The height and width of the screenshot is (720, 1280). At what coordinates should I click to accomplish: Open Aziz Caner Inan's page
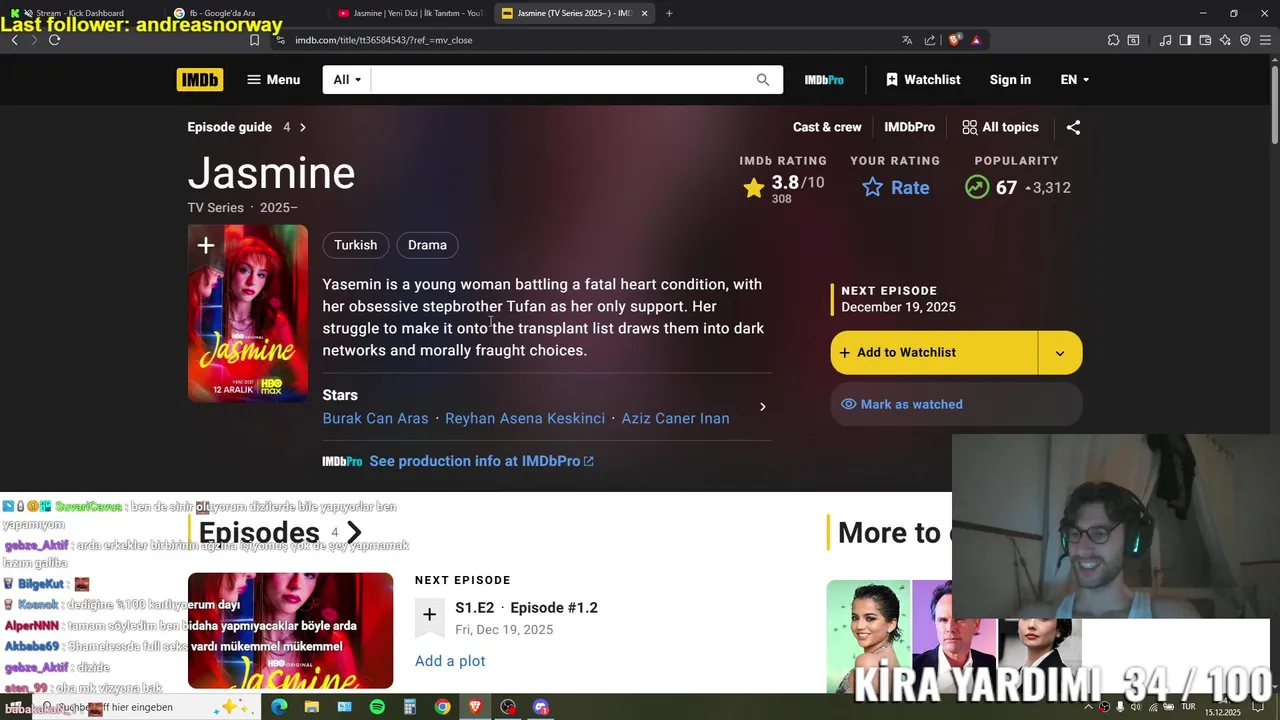[x=675, y=419]
